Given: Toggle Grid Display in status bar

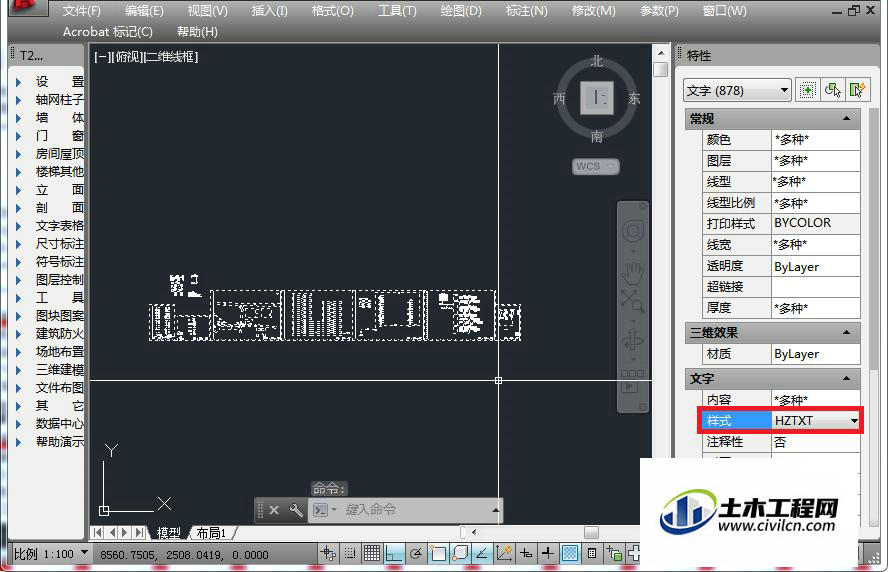Looking at the screenshot, I should pos(372,553).
